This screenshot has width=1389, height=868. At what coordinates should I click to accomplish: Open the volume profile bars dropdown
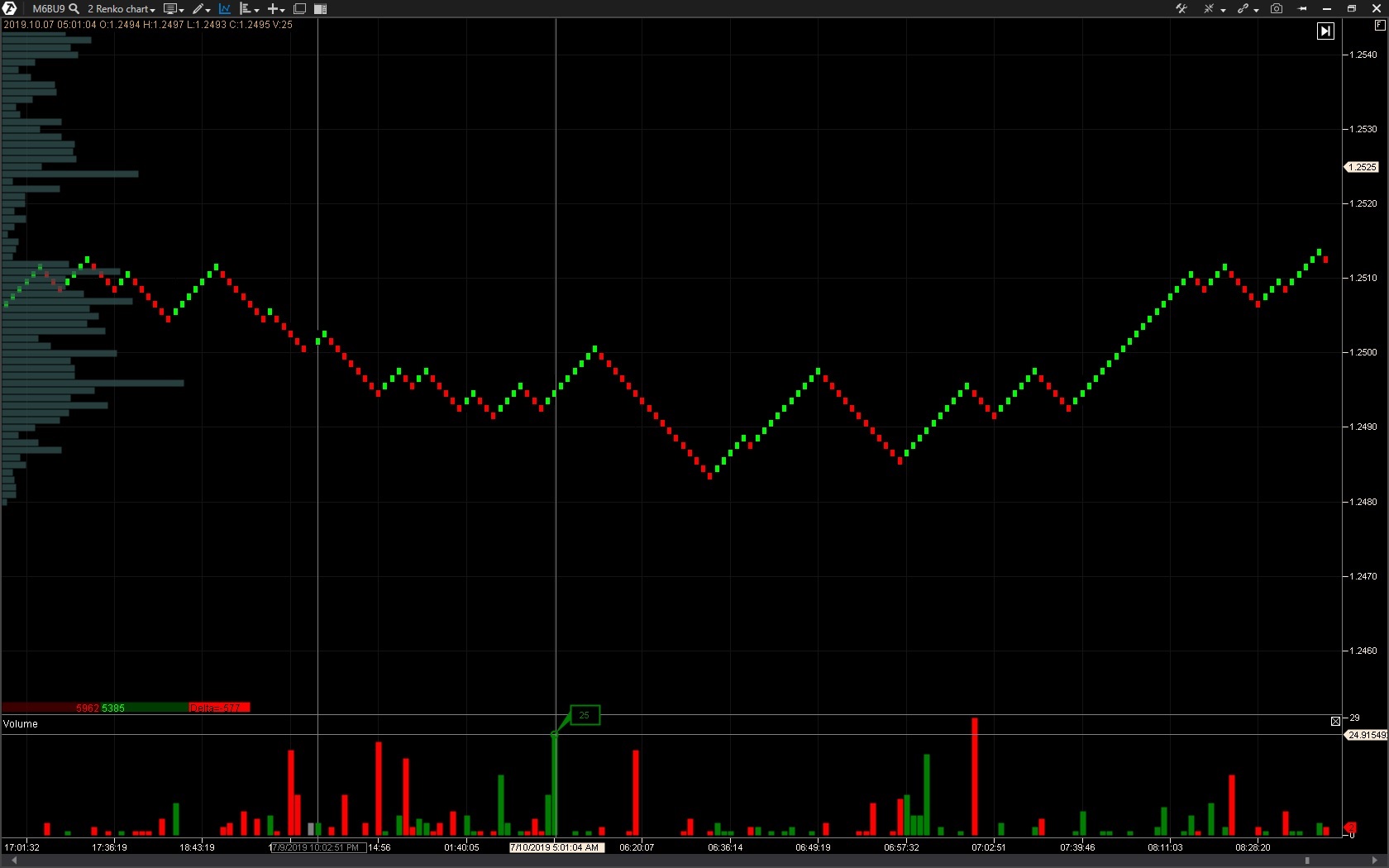[248, 9]
